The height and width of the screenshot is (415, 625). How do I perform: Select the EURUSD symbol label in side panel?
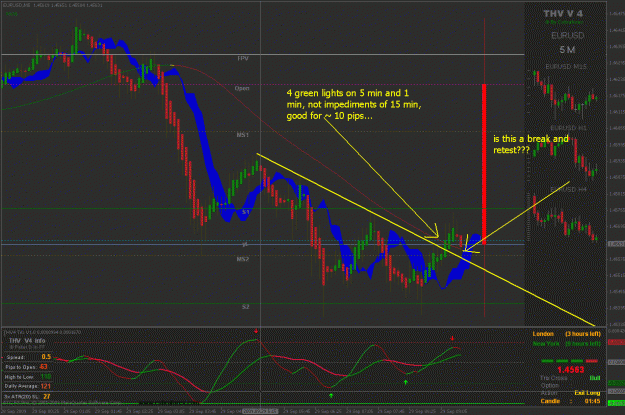[x=567, y=35]
